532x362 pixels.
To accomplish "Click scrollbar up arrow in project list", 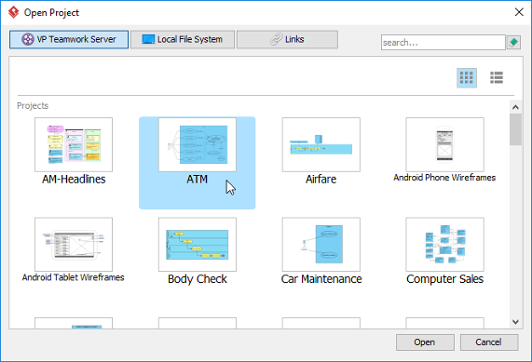I will (x=515, y=107).
